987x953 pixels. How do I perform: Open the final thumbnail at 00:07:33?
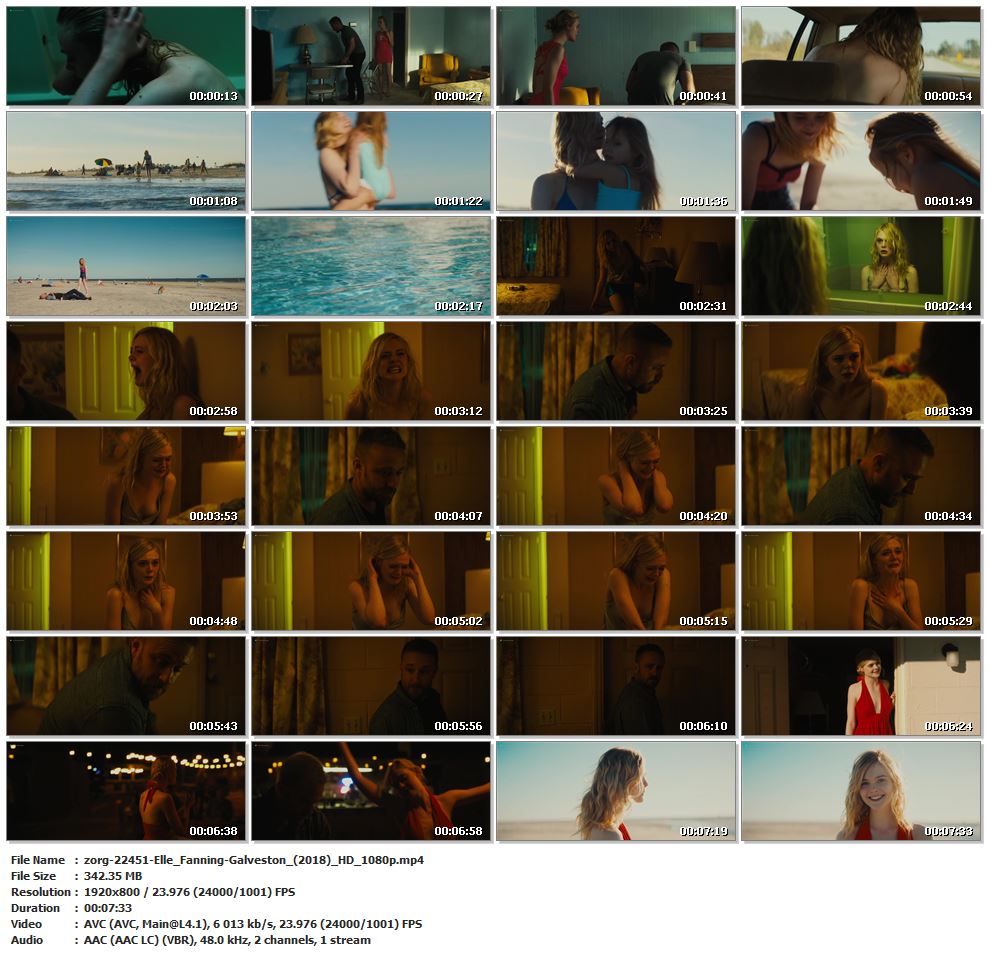pos(860,791)
